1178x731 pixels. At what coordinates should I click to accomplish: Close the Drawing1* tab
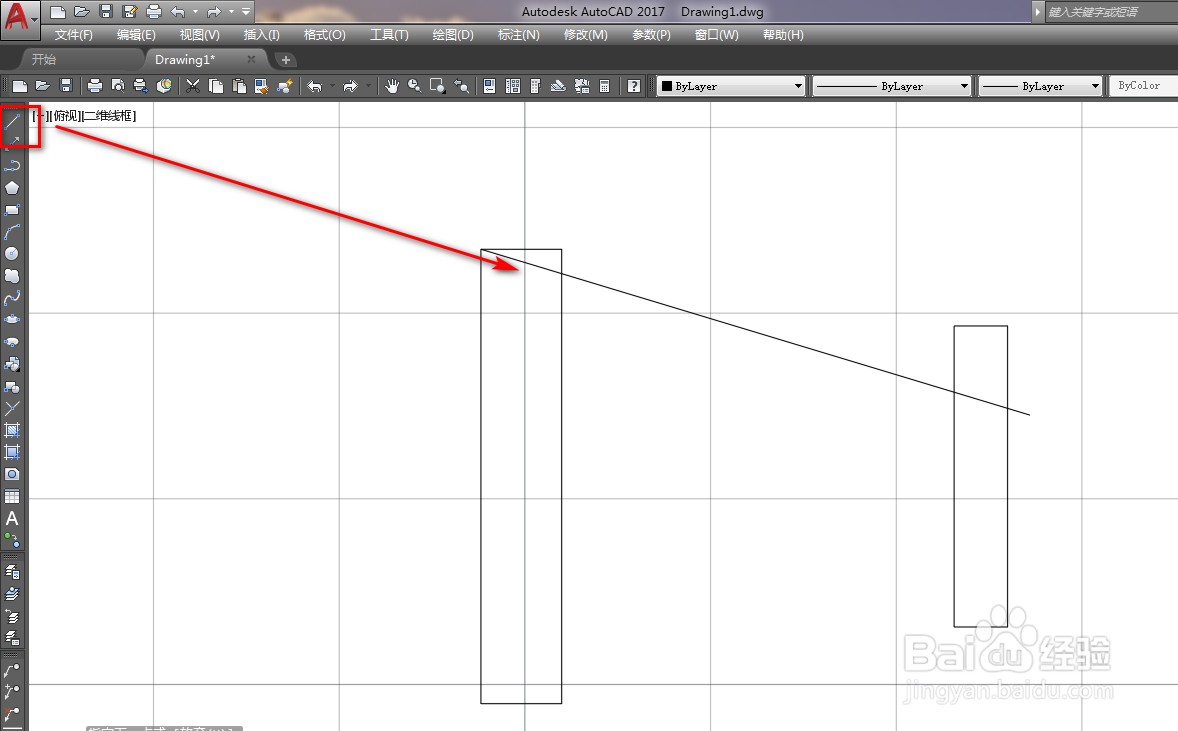coord(251,59)
